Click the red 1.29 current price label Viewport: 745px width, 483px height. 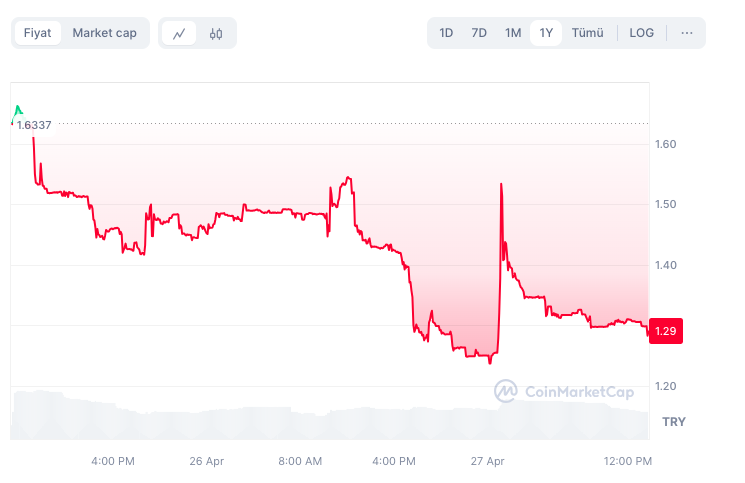pyautogui.click(x=666, y=330)
